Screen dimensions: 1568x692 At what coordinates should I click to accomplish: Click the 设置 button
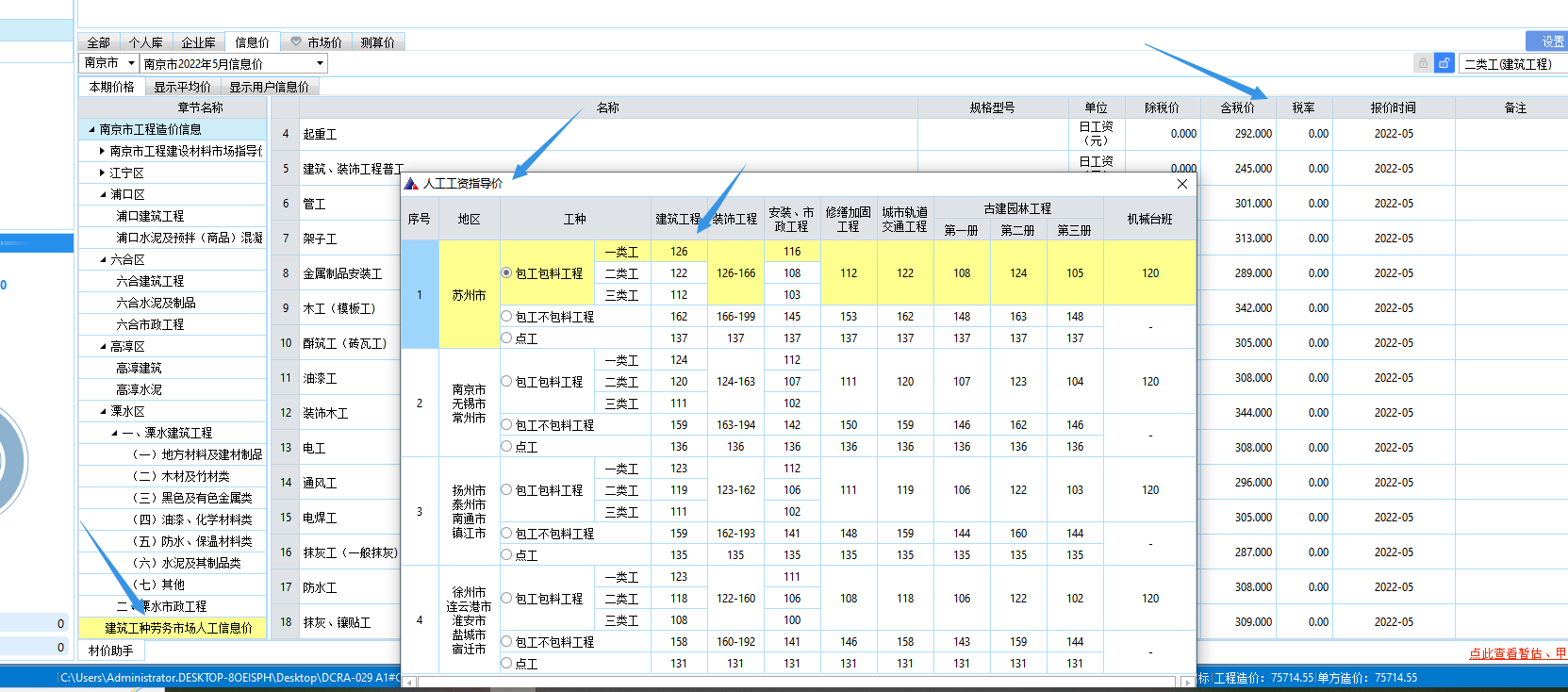tap(1547, 41)
